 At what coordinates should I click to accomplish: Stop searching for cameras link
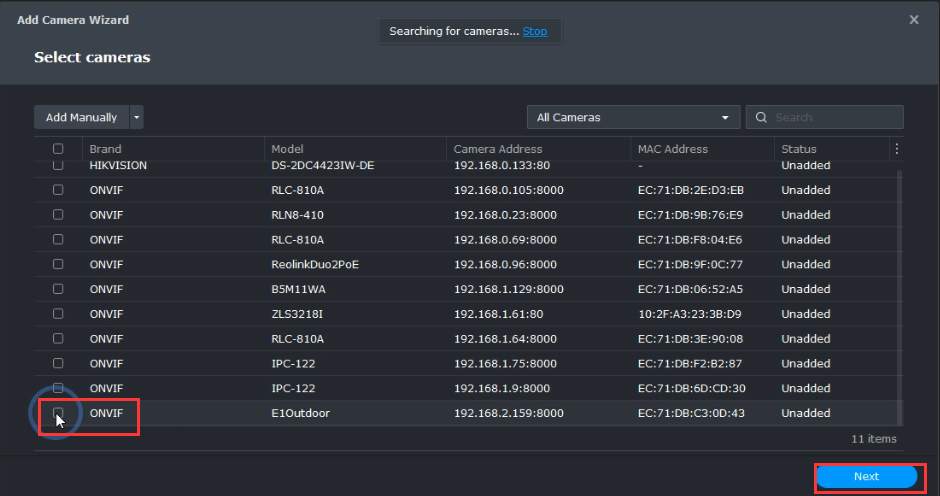point(535,31)
